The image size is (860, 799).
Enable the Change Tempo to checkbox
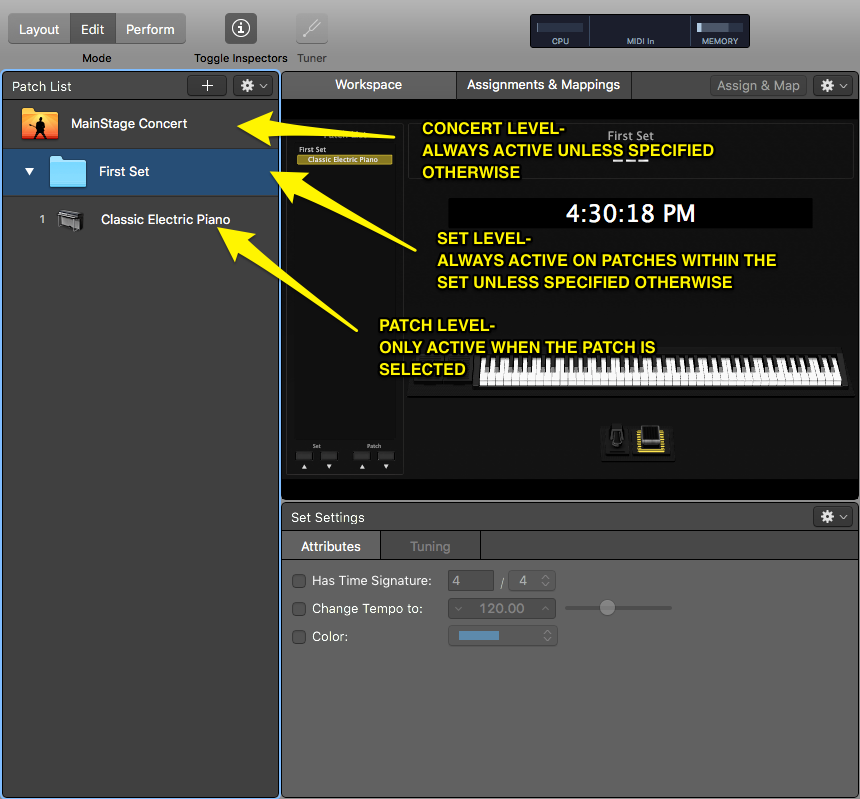[299, 609]
